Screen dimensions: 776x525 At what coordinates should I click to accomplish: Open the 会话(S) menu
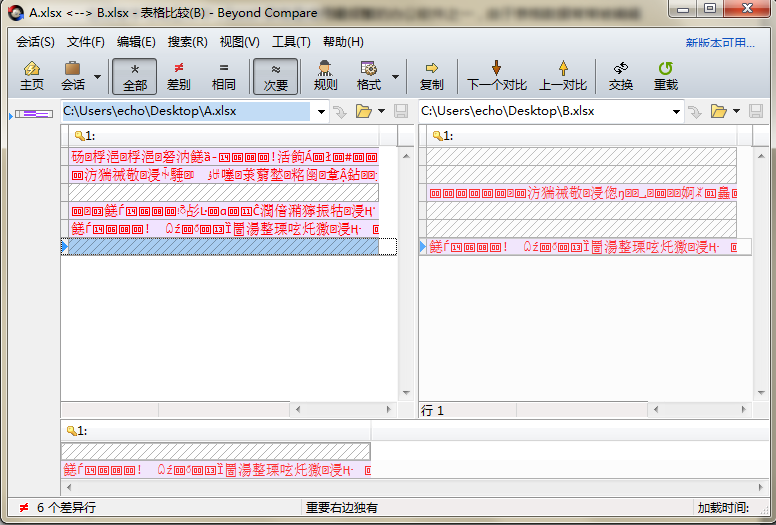point(35,42)
